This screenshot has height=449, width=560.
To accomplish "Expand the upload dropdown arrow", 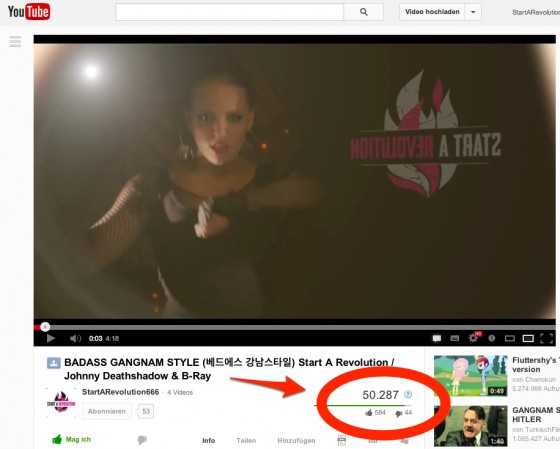I will coord(473,12).
